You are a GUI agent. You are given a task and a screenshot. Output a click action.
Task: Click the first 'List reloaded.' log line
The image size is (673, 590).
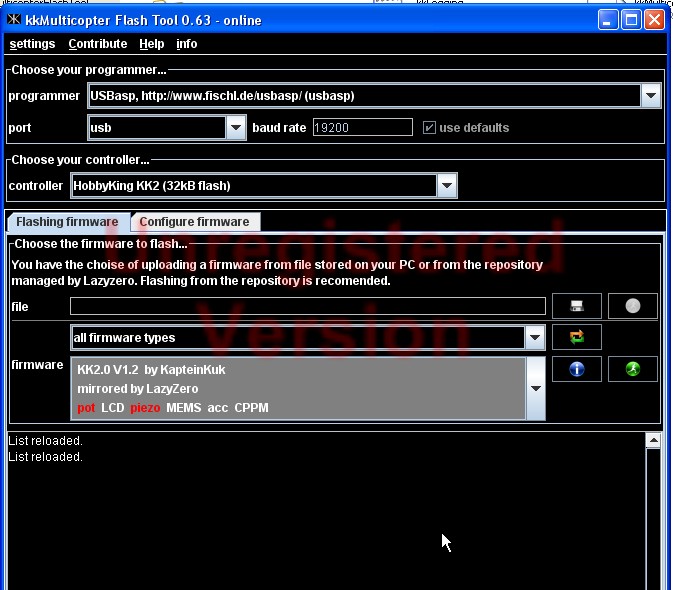pyautogui.click(x=45, y=441)
